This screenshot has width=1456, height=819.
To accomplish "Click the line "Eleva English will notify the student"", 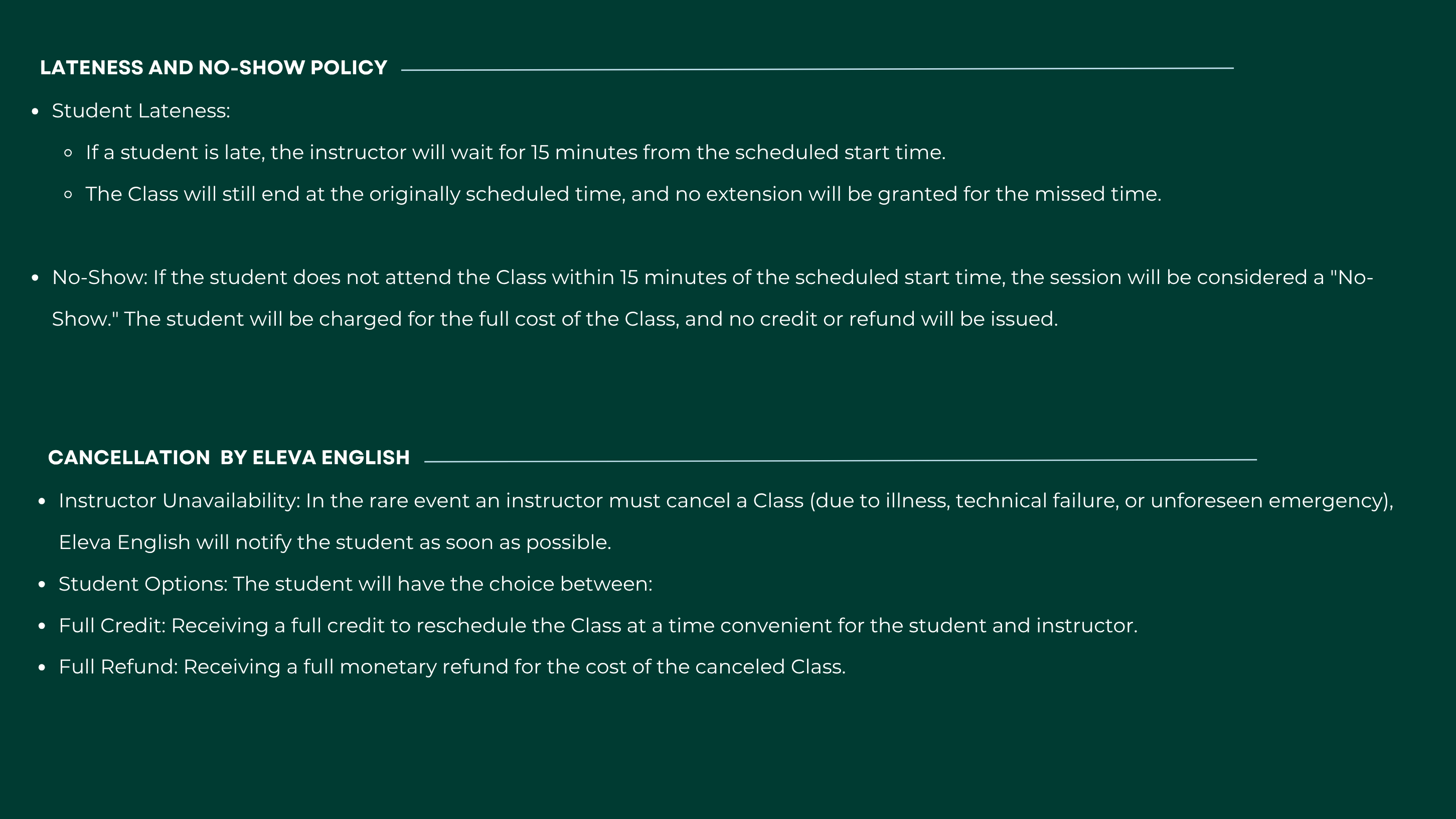I will [335, 542].
